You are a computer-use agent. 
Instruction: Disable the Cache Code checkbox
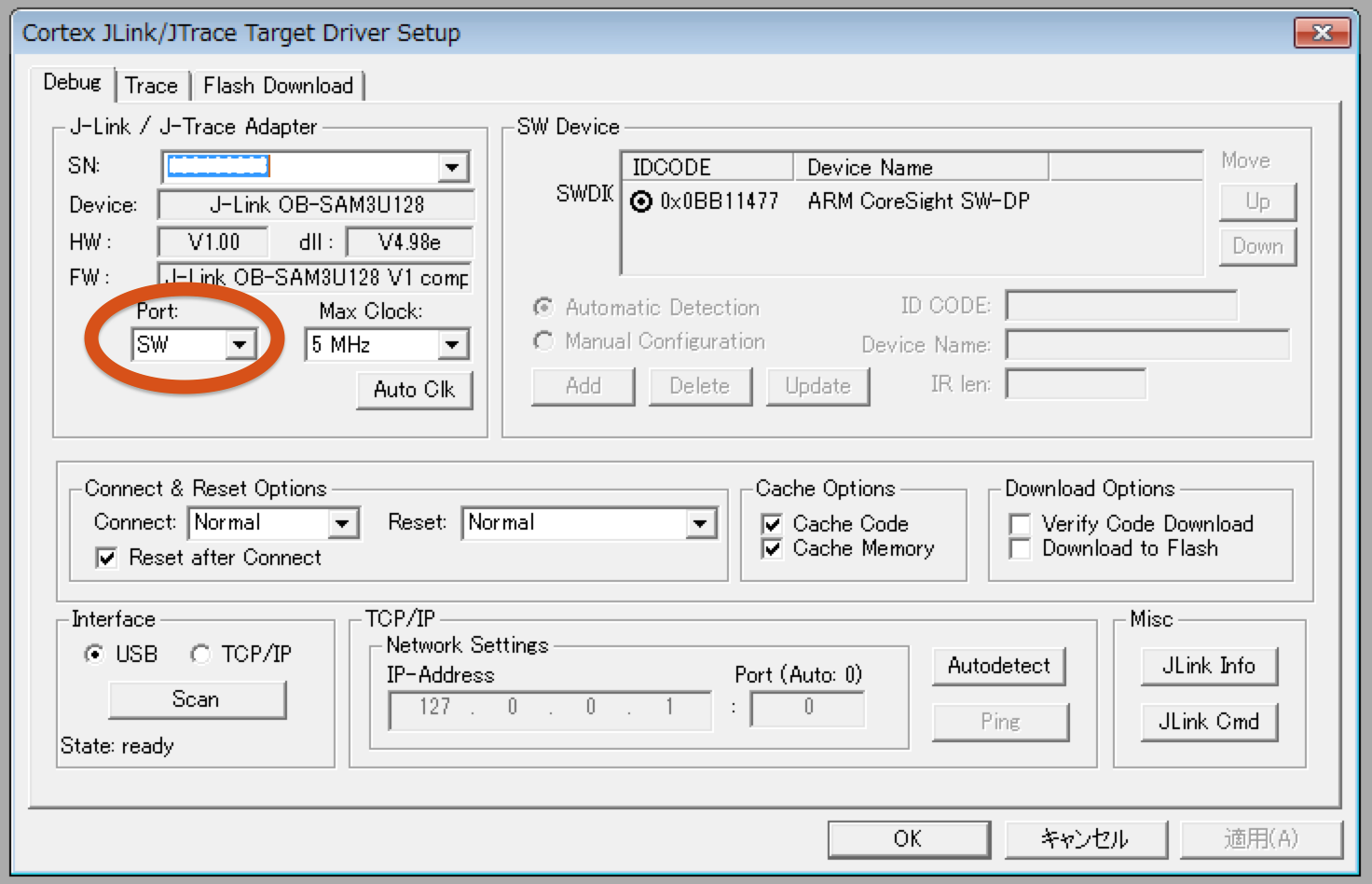coord(773,524)
